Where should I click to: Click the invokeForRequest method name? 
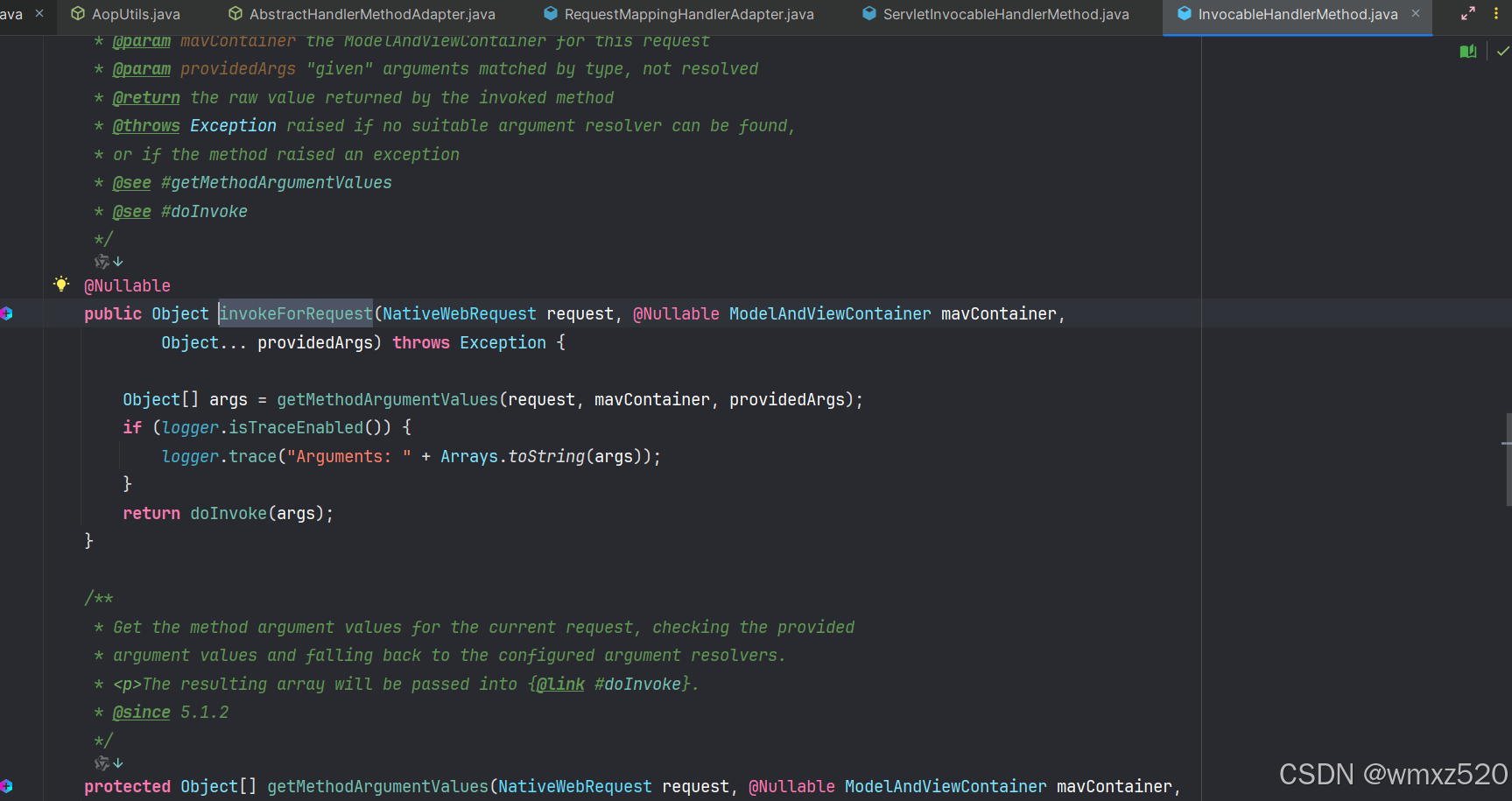click(296, 313)
